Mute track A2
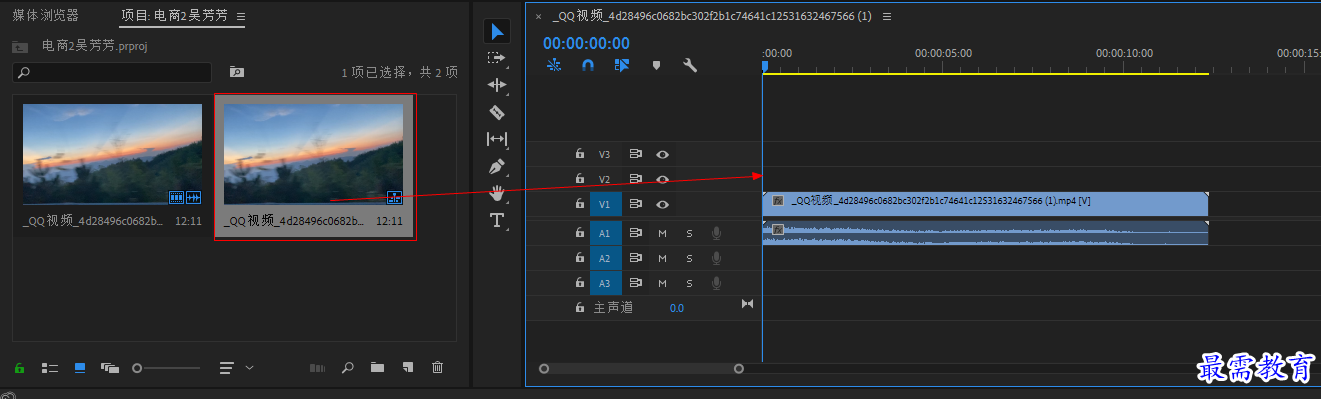Image resolution: width=1321 pixels, height=399 pixels. [x=662, y=258]
